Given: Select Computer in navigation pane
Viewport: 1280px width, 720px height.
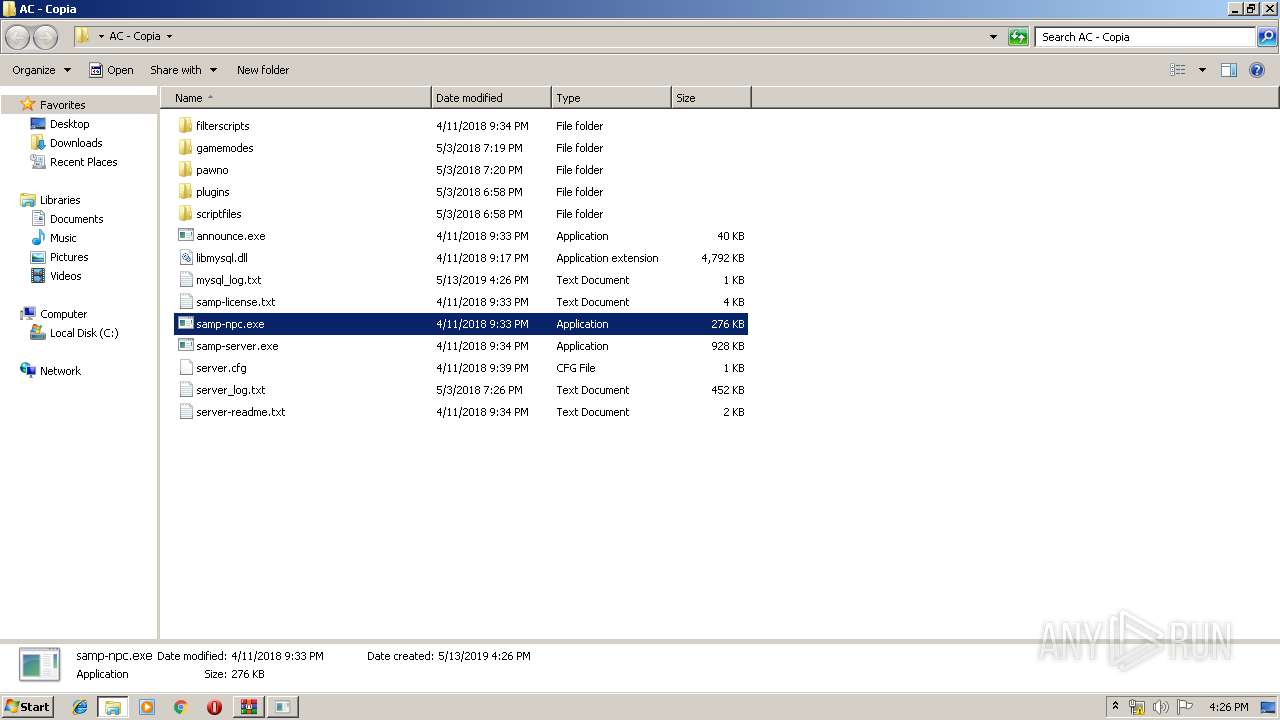Looking at the screenshot, I should (x=63, y=314).
